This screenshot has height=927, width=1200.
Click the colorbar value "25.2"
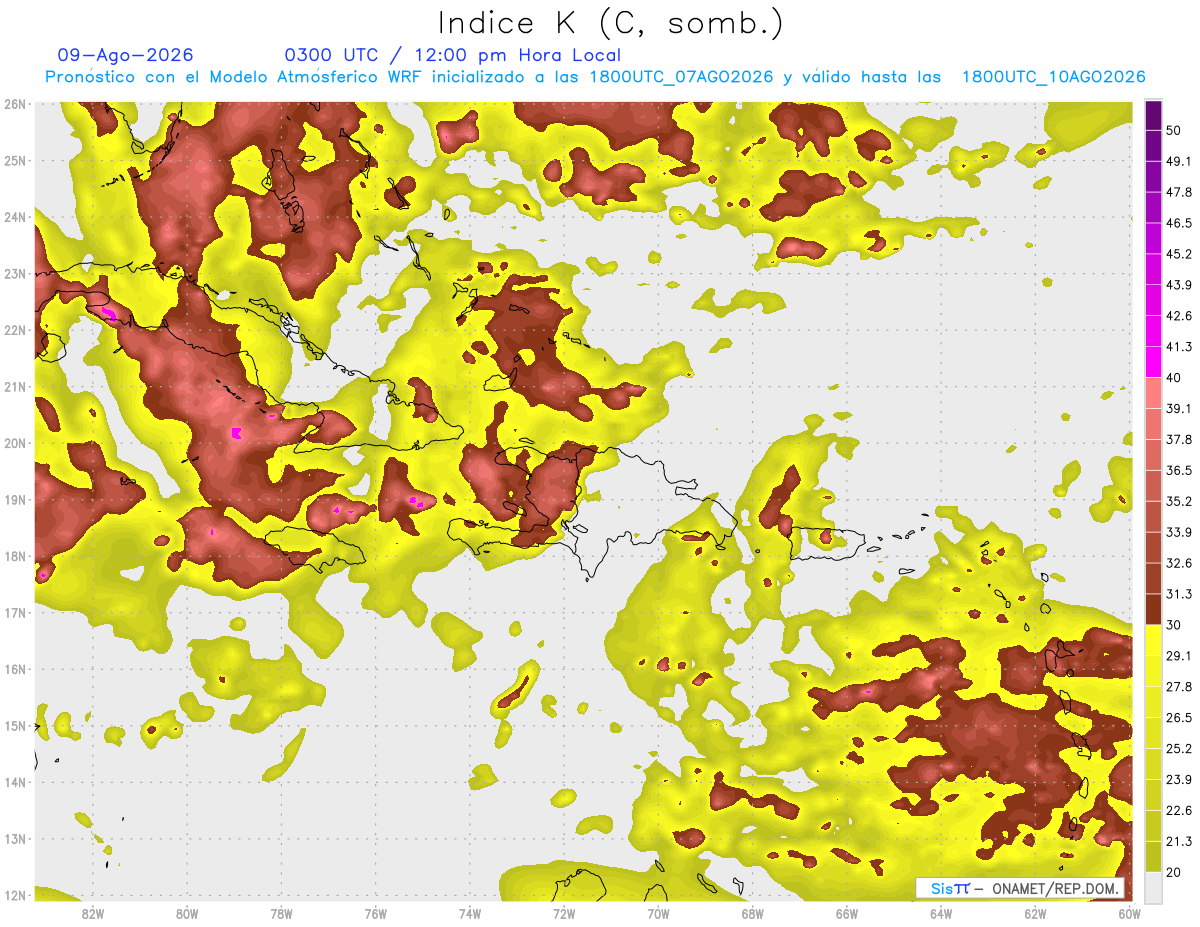[x=1178, y=749]
